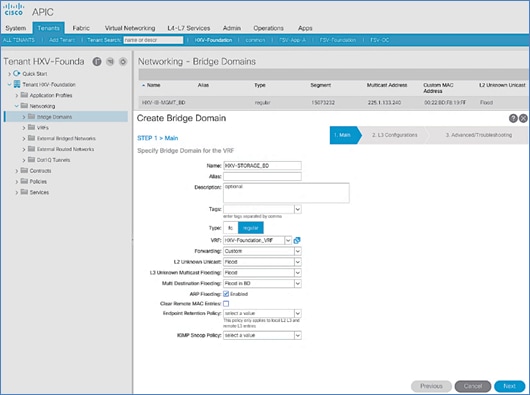Click the ALL TENANTS link
This screenshot has height=395, width=530.
(x=19, y=40)
